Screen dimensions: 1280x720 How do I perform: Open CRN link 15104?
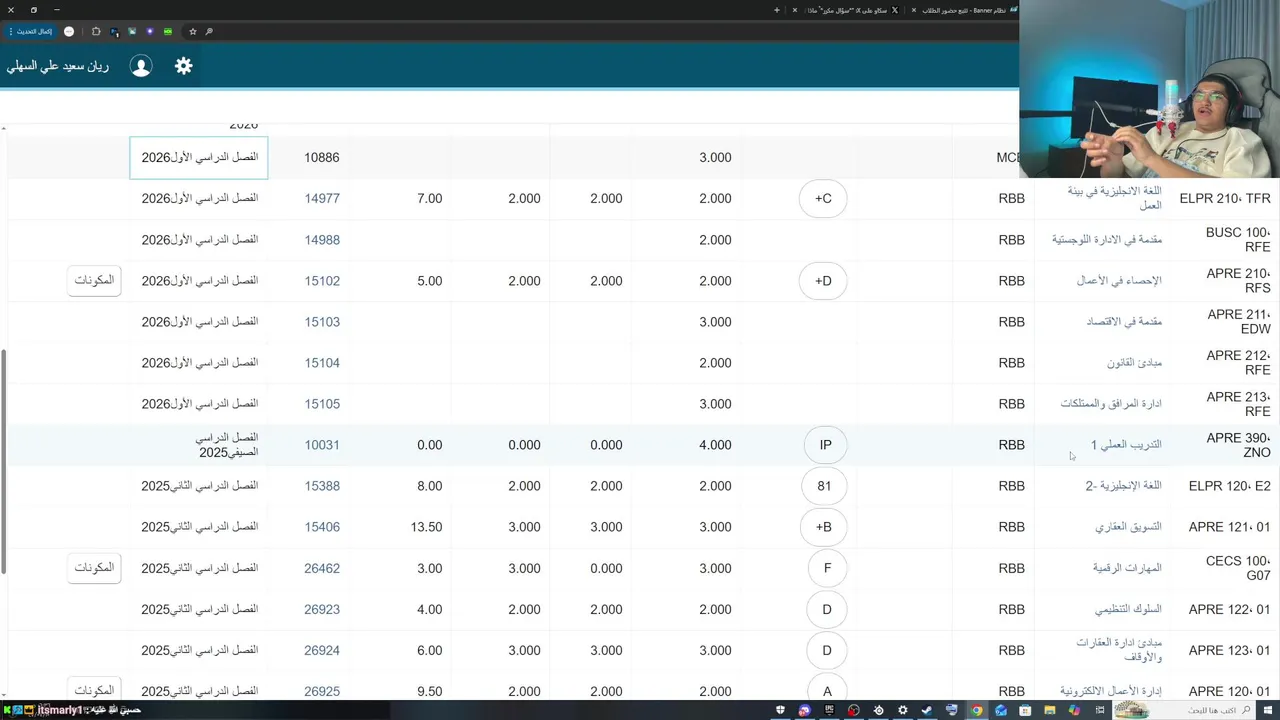click(322, 363)
